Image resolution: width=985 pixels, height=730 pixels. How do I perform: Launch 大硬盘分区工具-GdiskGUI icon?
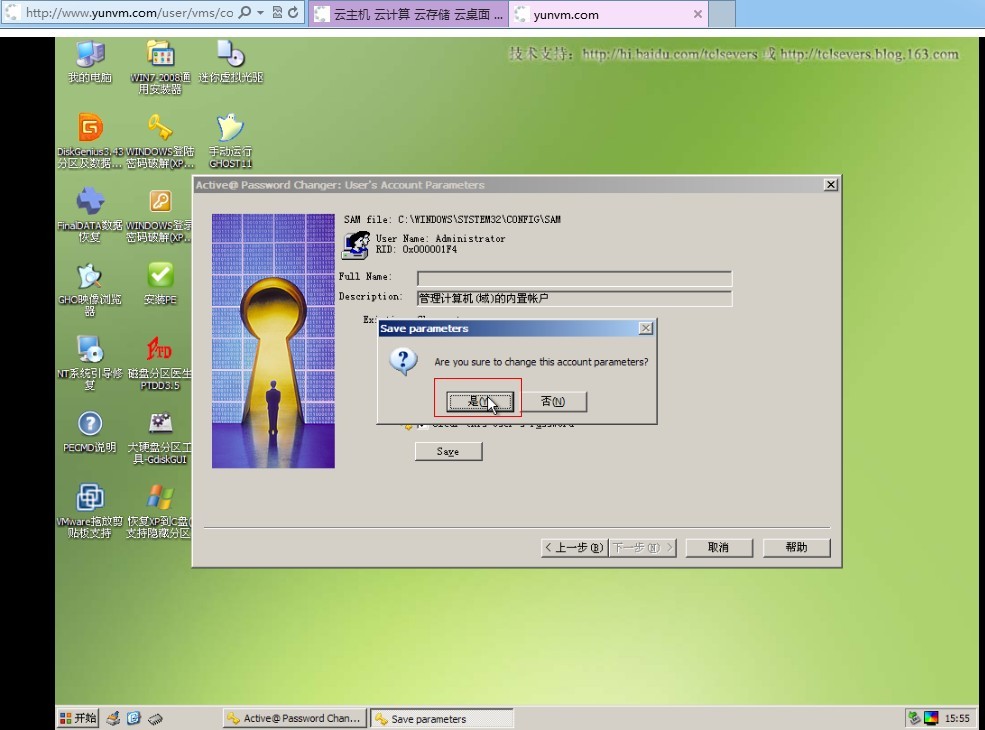point(160,437)
